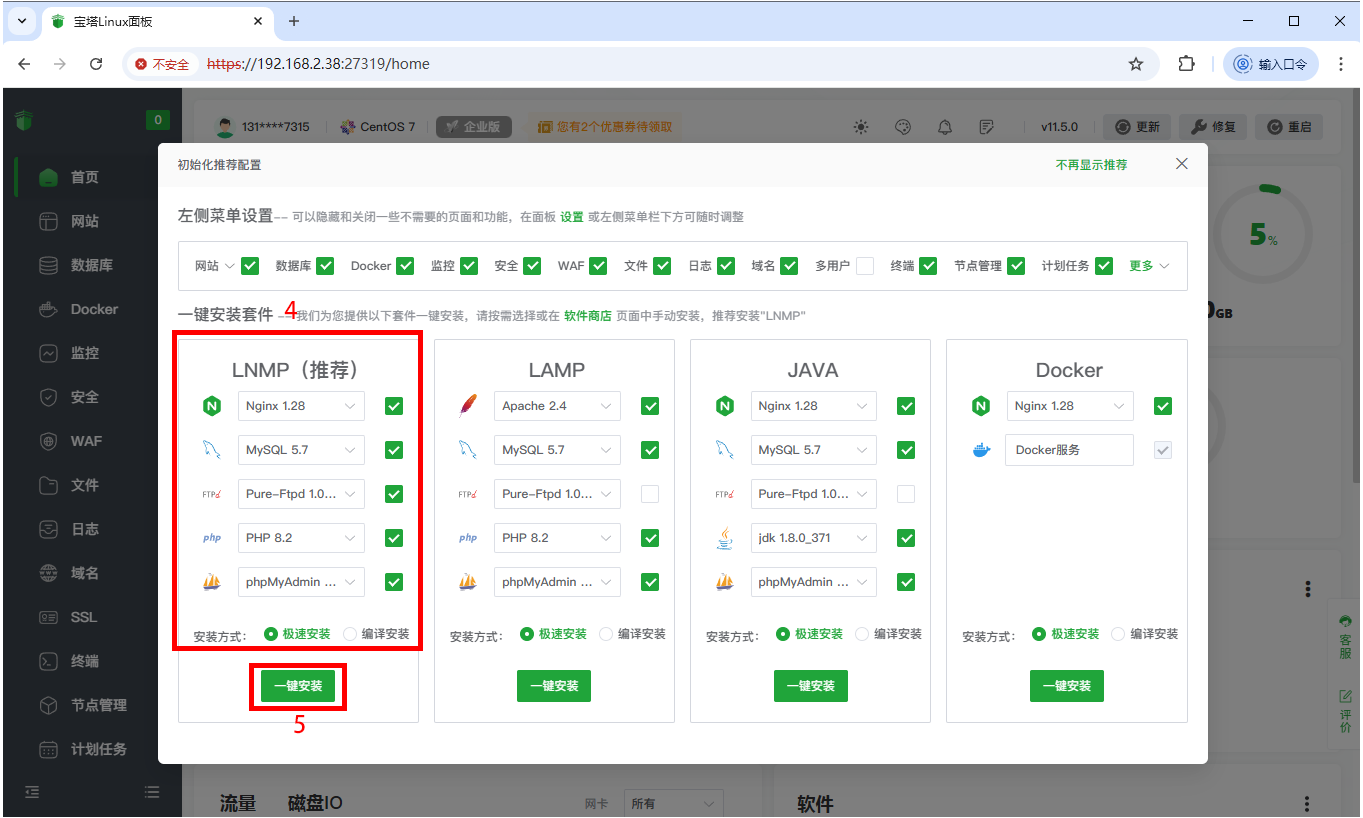Check Pure-Ftpd in the LAMP suite
Screen dimensions: 1363x818
pyautogui.click(x=650, y=494)
